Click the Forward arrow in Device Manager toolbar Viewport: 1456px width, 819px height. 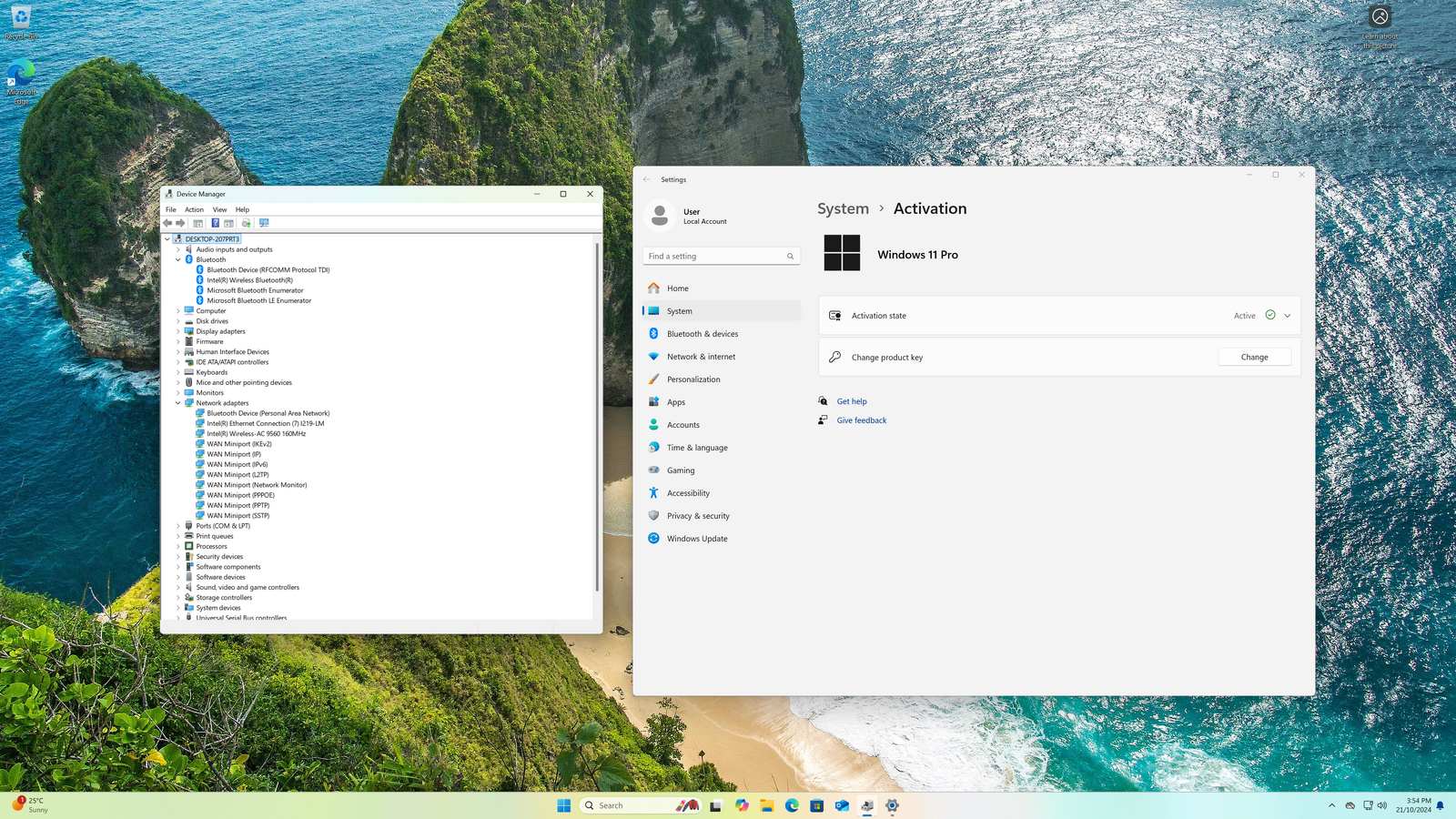(180, 223)
